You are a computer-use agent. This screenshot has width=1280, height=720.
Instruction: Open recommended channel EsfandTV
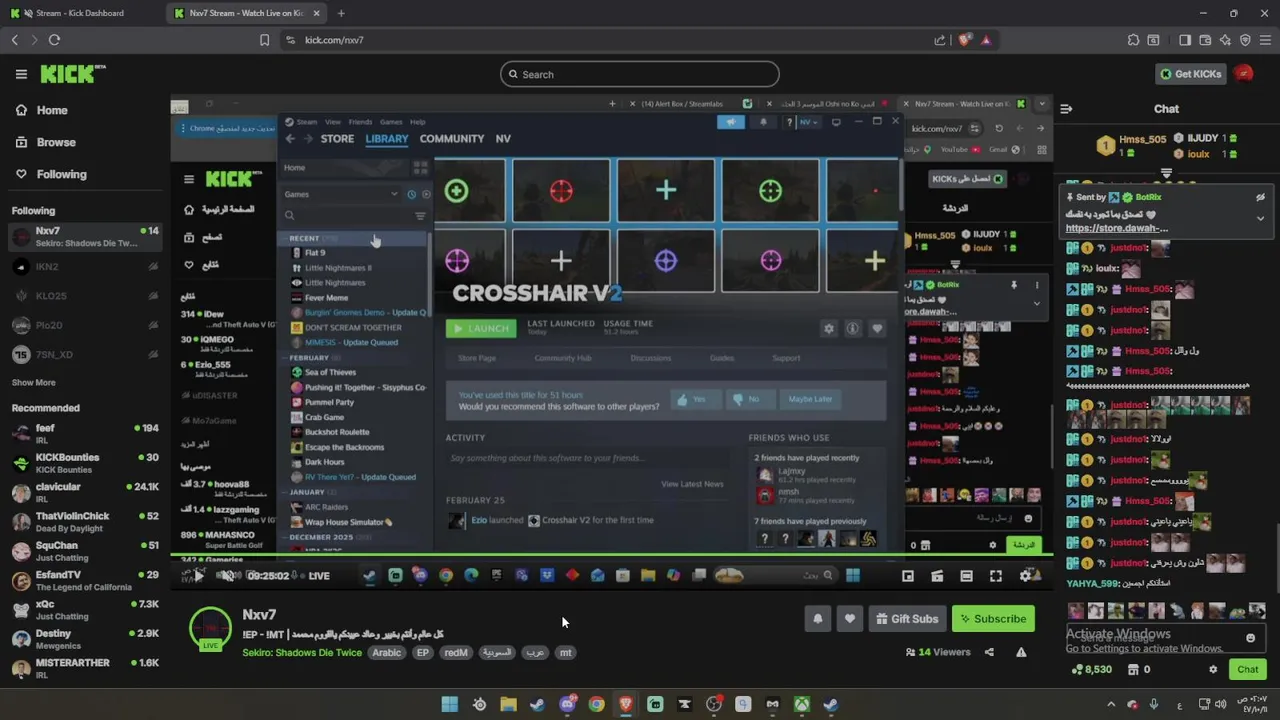click(84, 580)
